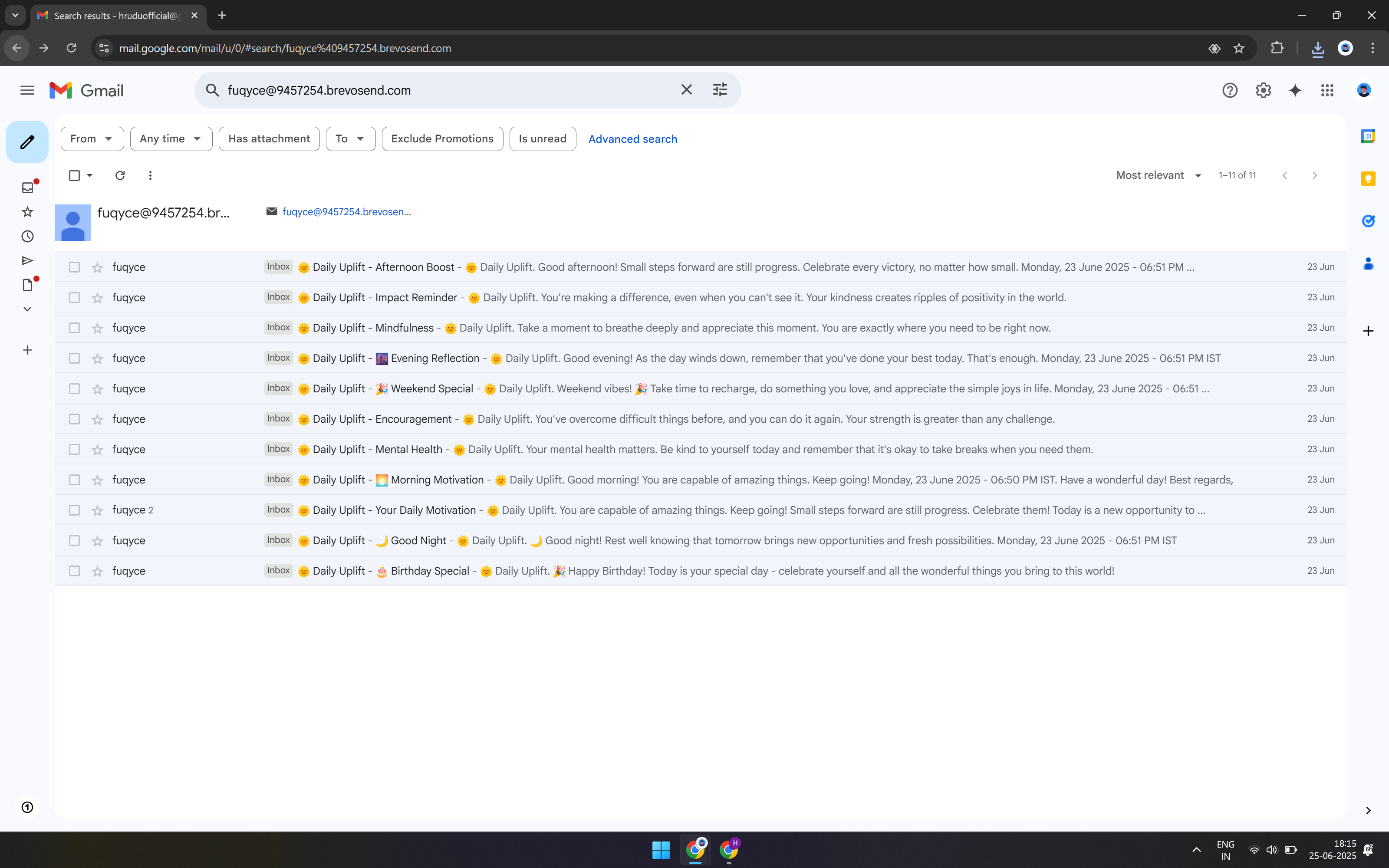This screenshot has height=868, width=1389.
Task: Open Google Keep in side panel
Action: pos(1368,178)
